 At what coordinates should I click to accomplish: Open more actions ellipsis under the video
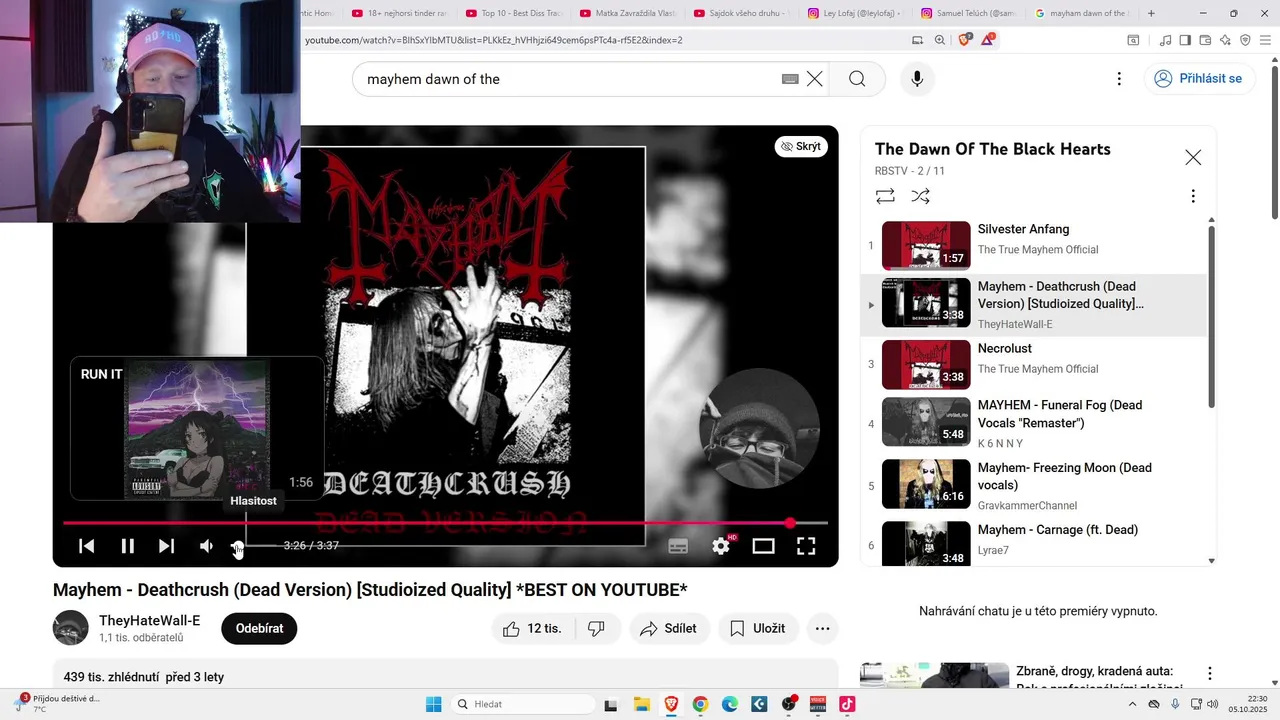click(822, 628)
